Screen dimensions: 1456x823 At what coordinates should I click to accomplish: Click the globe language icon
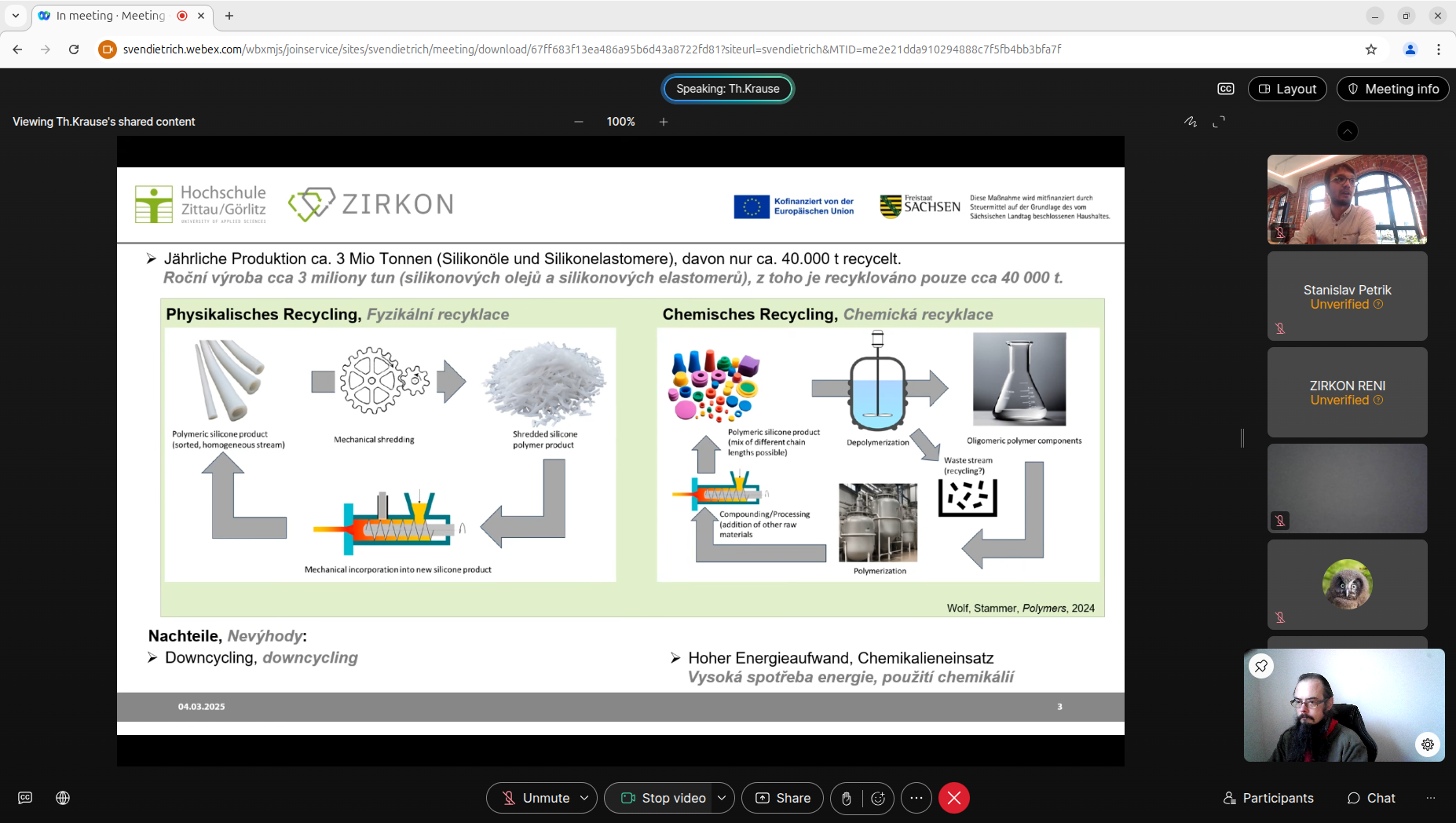click(63, 798)
